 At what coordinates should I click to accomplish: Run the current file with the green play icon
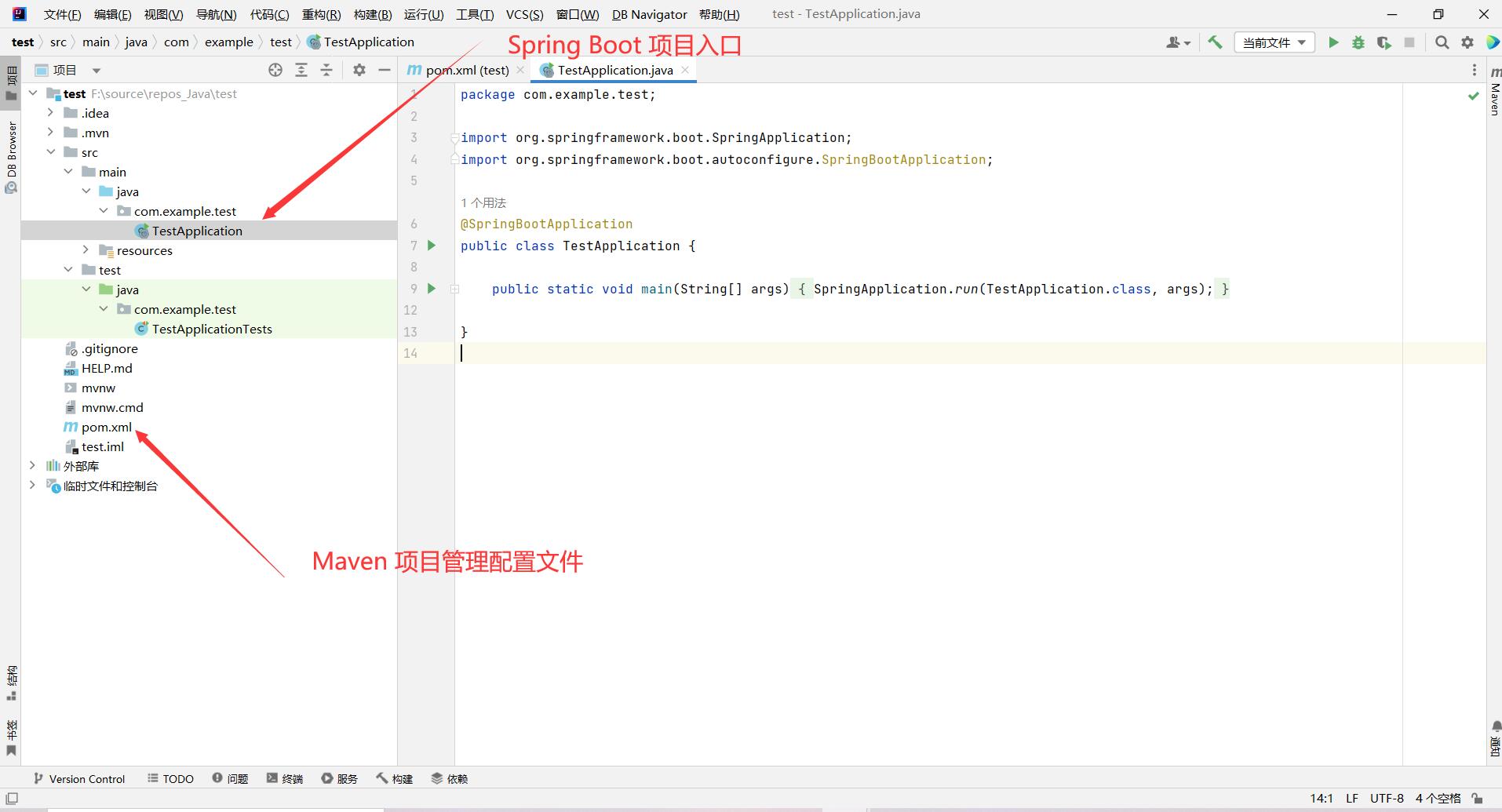click(x=1332, y=42)
